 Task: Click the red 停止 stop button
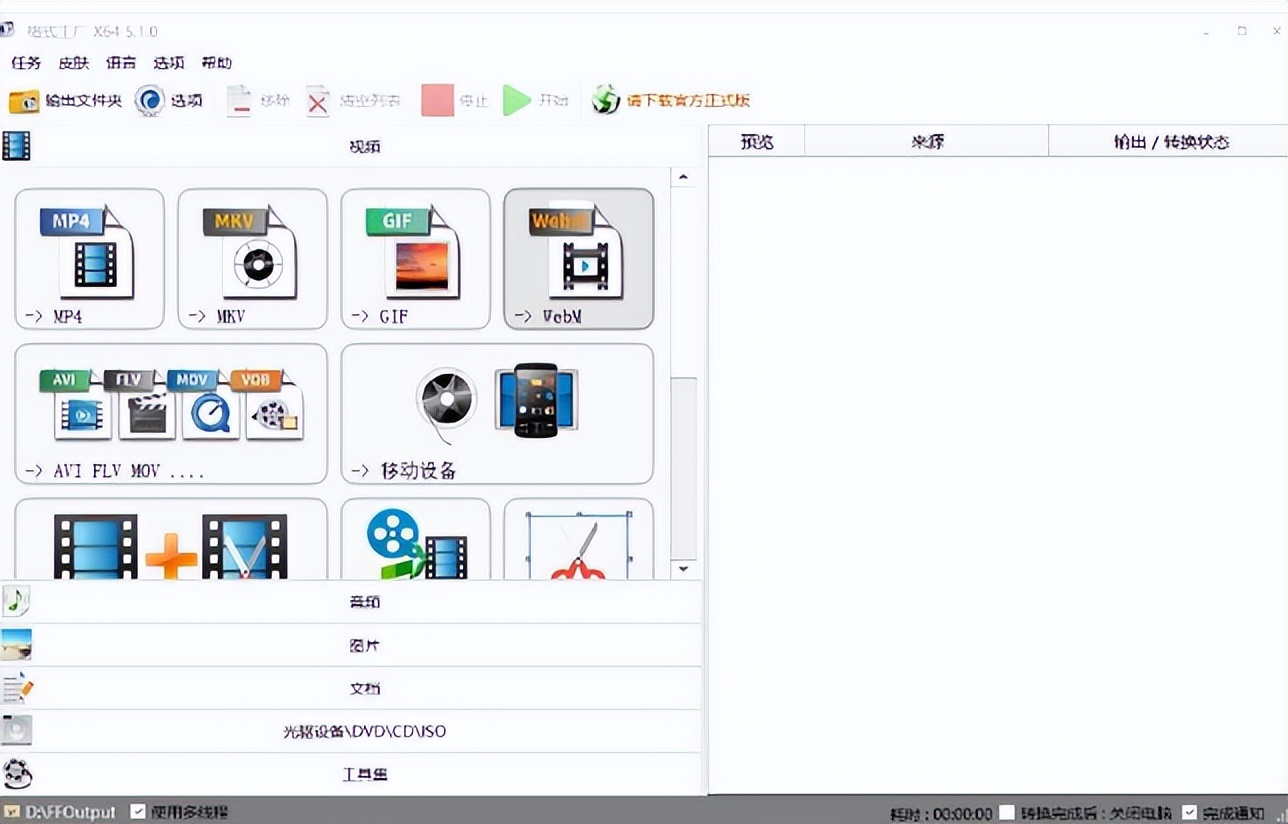(455, 100)
